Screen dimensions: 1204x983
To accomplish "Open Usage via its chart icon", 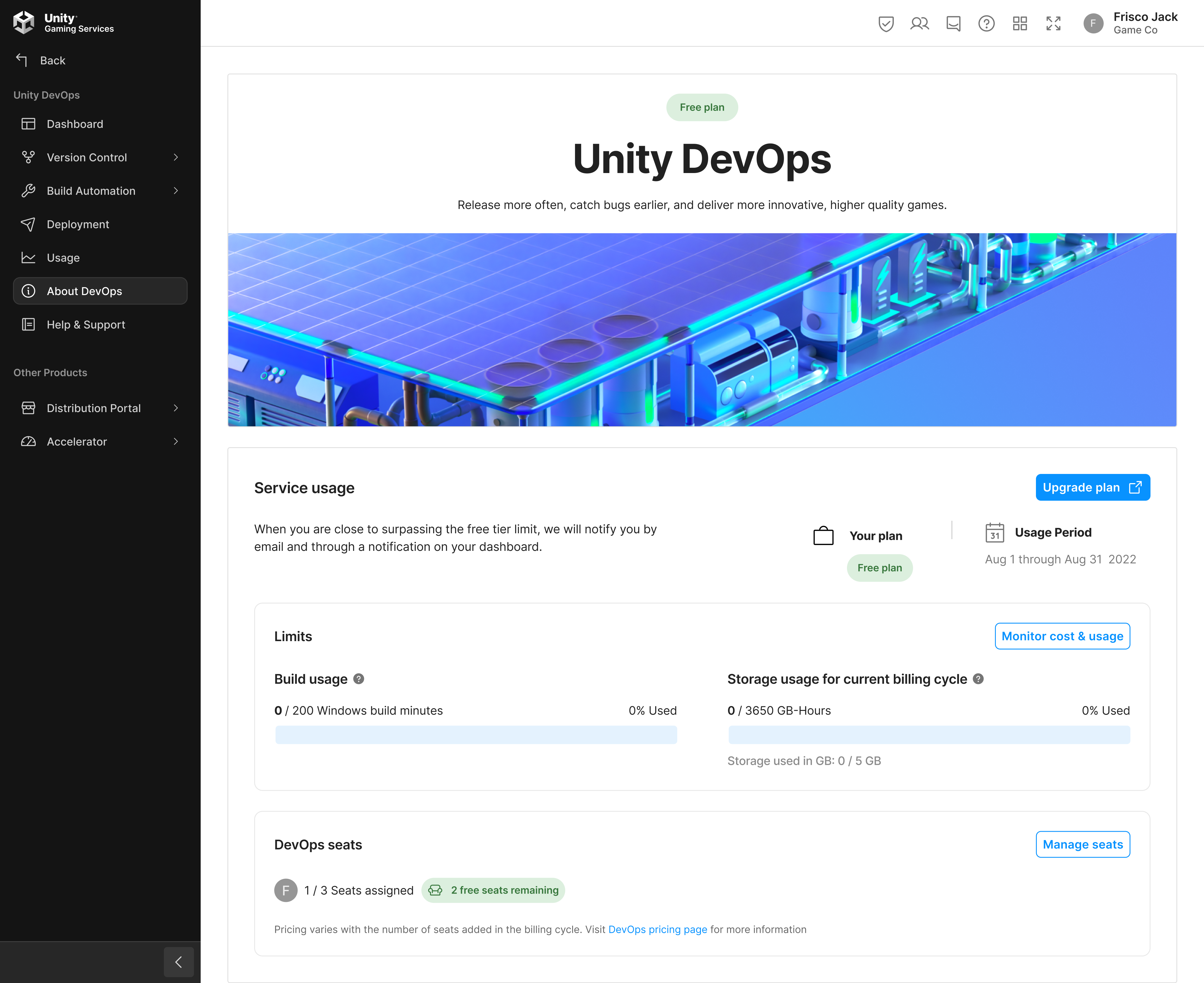I will [x=29, y=258].
